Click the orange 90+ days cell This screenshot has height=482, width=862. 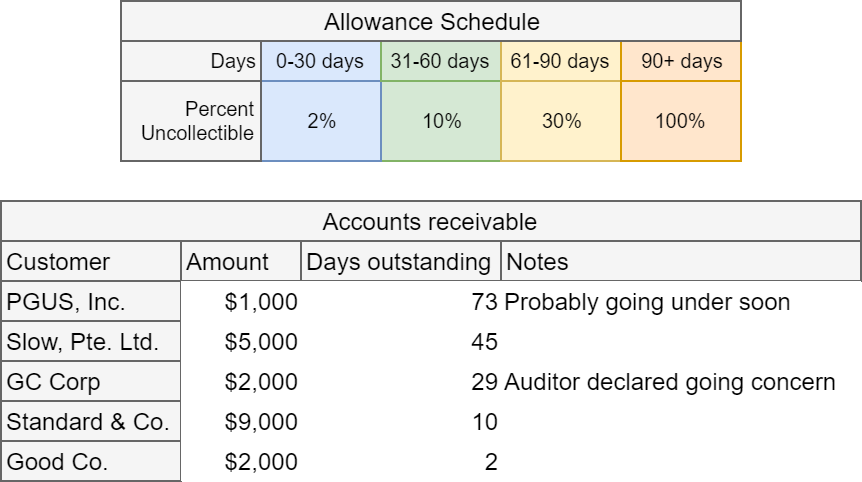coord(680,61)
